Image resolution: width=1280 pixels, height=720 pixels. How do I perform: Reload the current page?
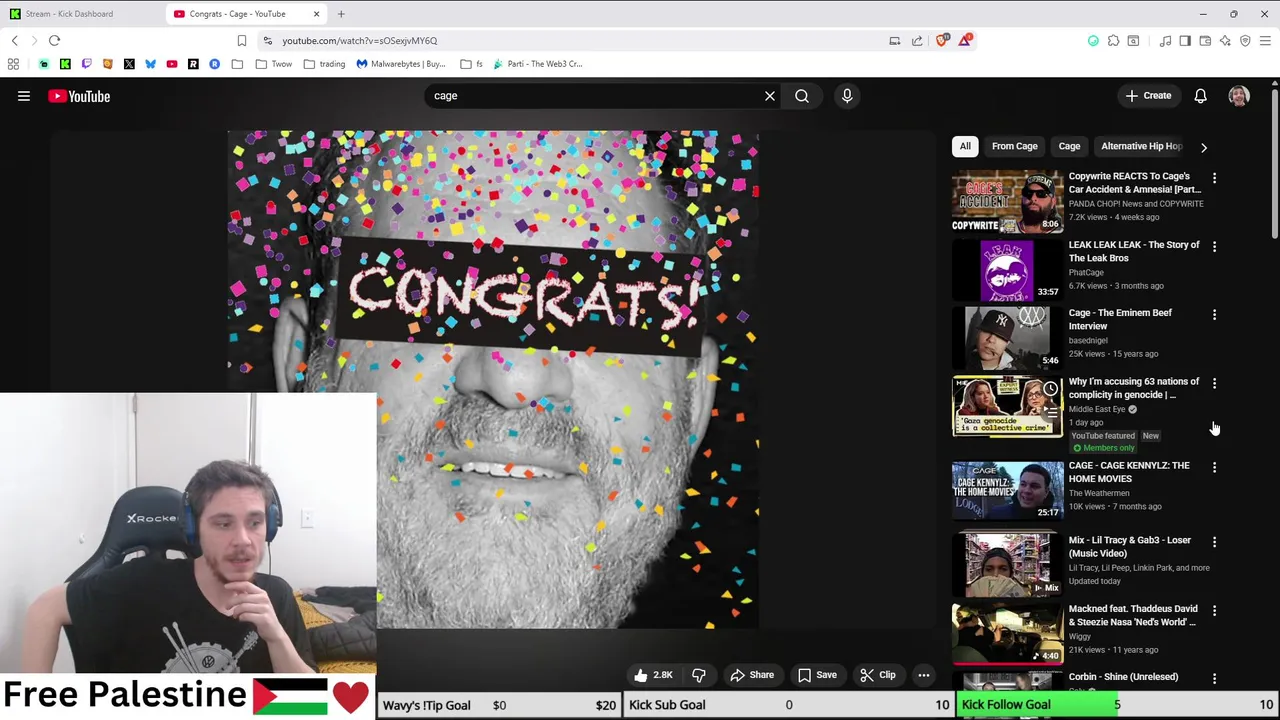pyautogui.click(x=54, y=41)
